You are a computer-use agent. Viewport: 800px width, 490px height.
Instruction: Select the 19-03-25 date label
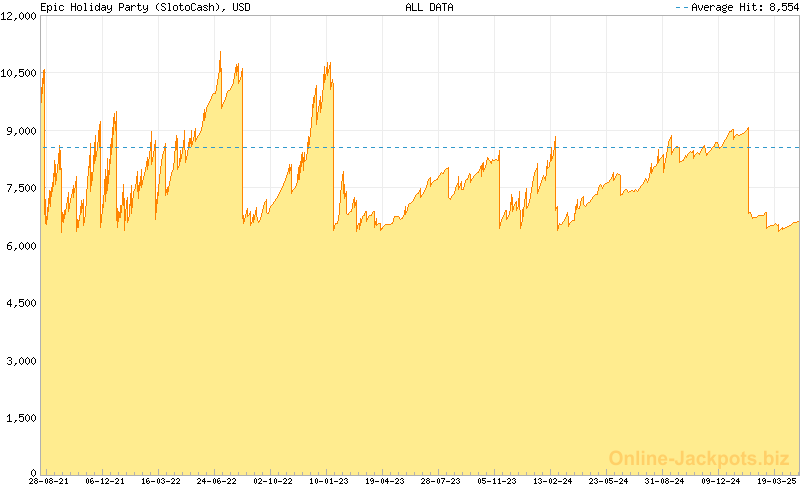tap(776, 481)
